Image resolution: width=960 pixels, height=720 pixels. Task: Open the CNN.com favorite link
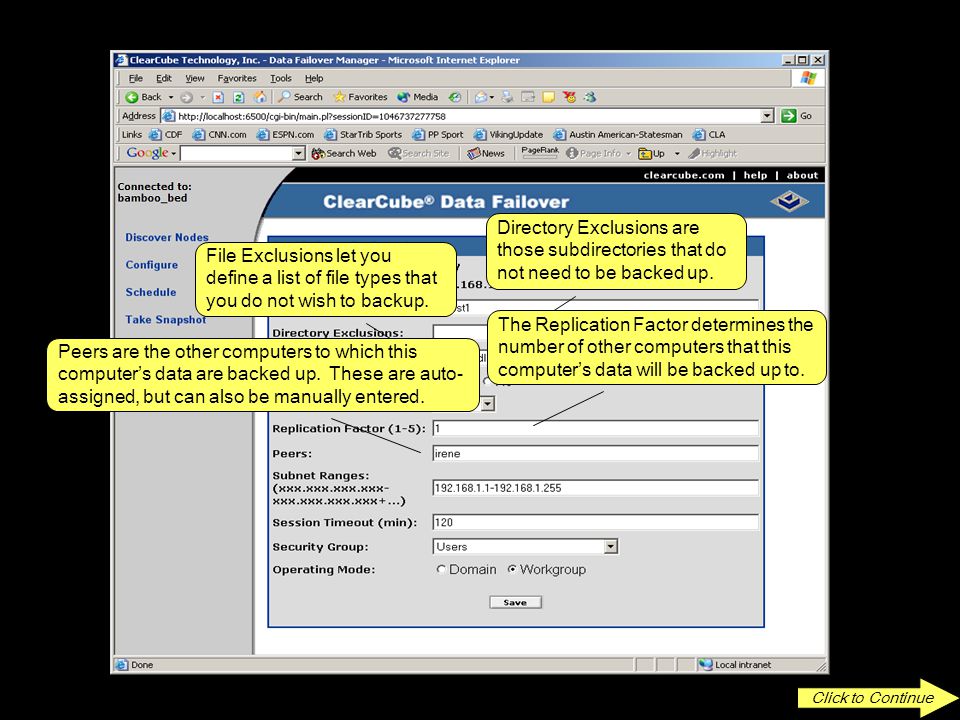(x=219, y=135)
